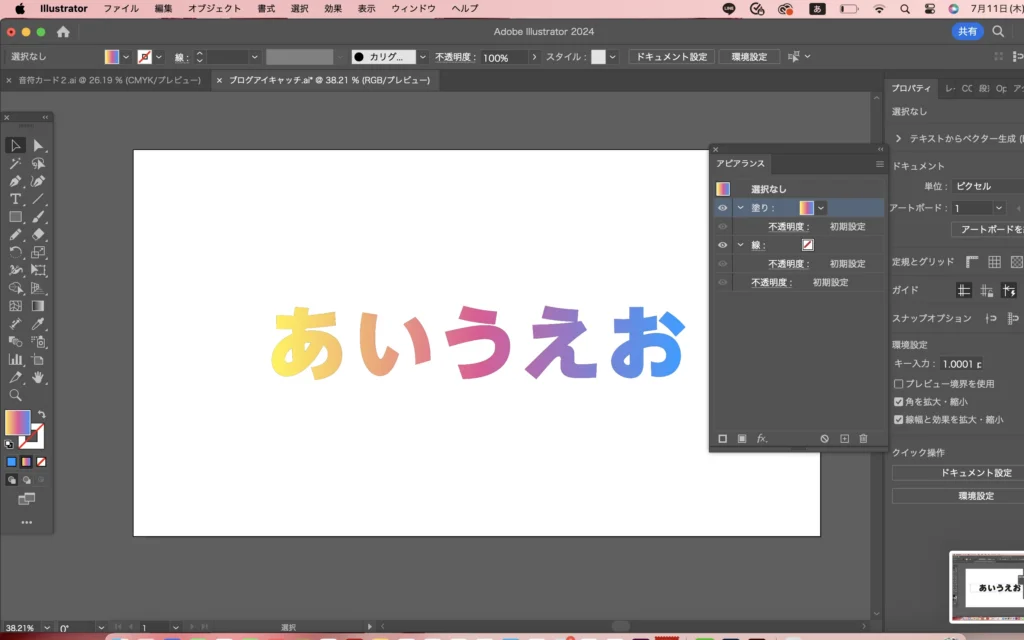Viewport: 1024px width, 640px height.
Task: Choose the Zoom tool in the toolbar
Action: click(16, 395)
